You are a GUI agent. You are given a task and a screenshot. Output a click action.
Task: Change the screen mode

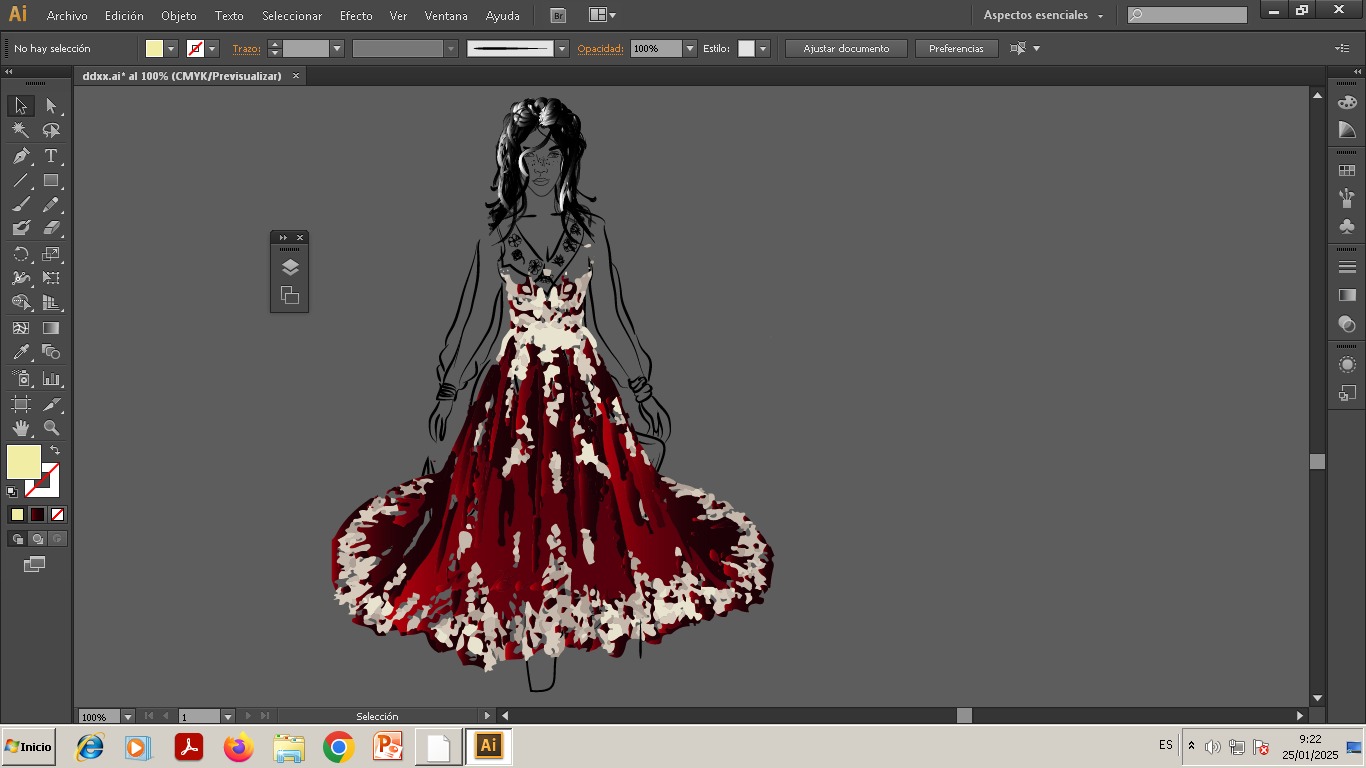34,565
